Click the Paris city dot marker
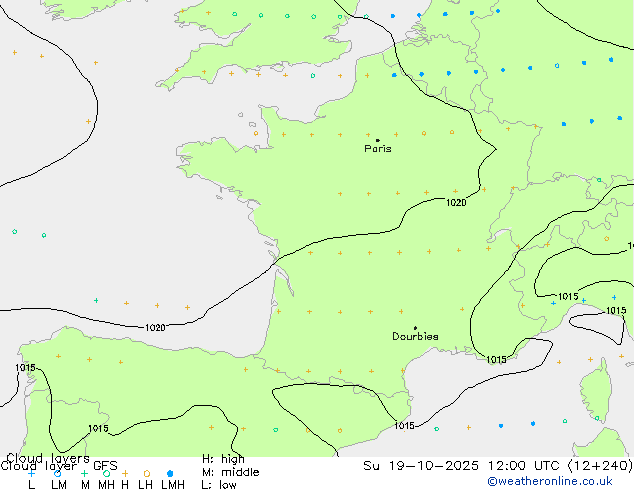Viewport: 634px width, 490px height. 378,140
